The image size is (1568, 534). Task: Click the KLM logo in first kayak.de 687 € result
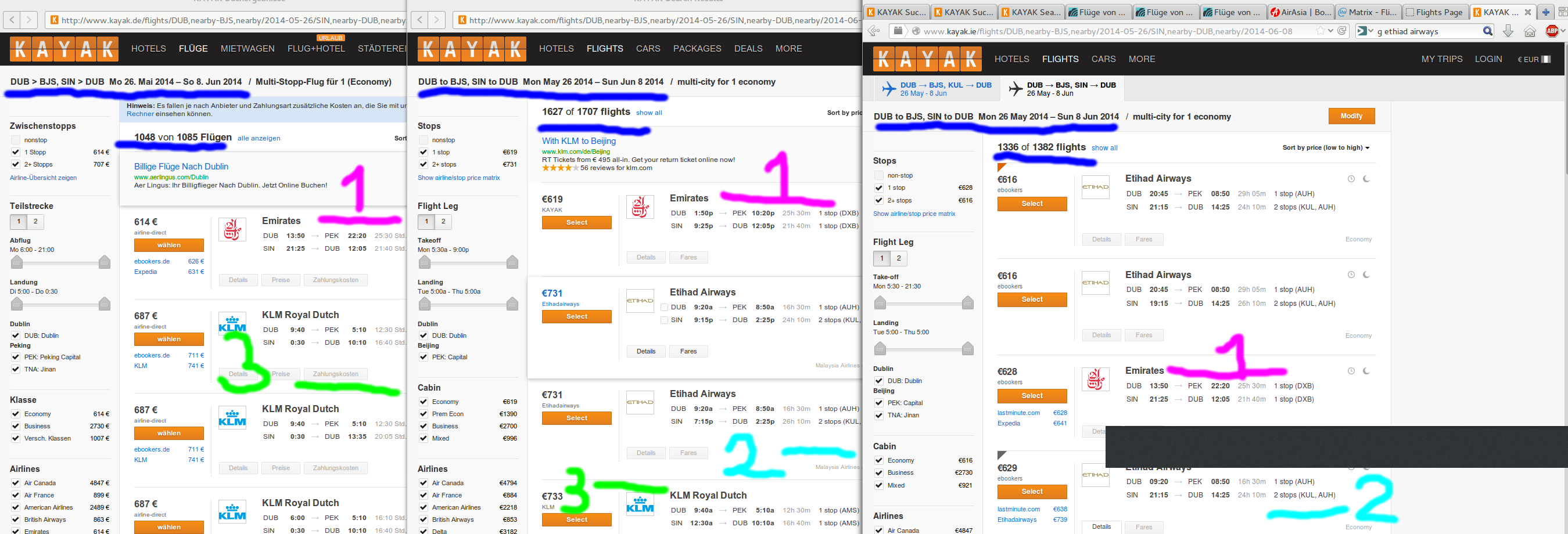232,323
